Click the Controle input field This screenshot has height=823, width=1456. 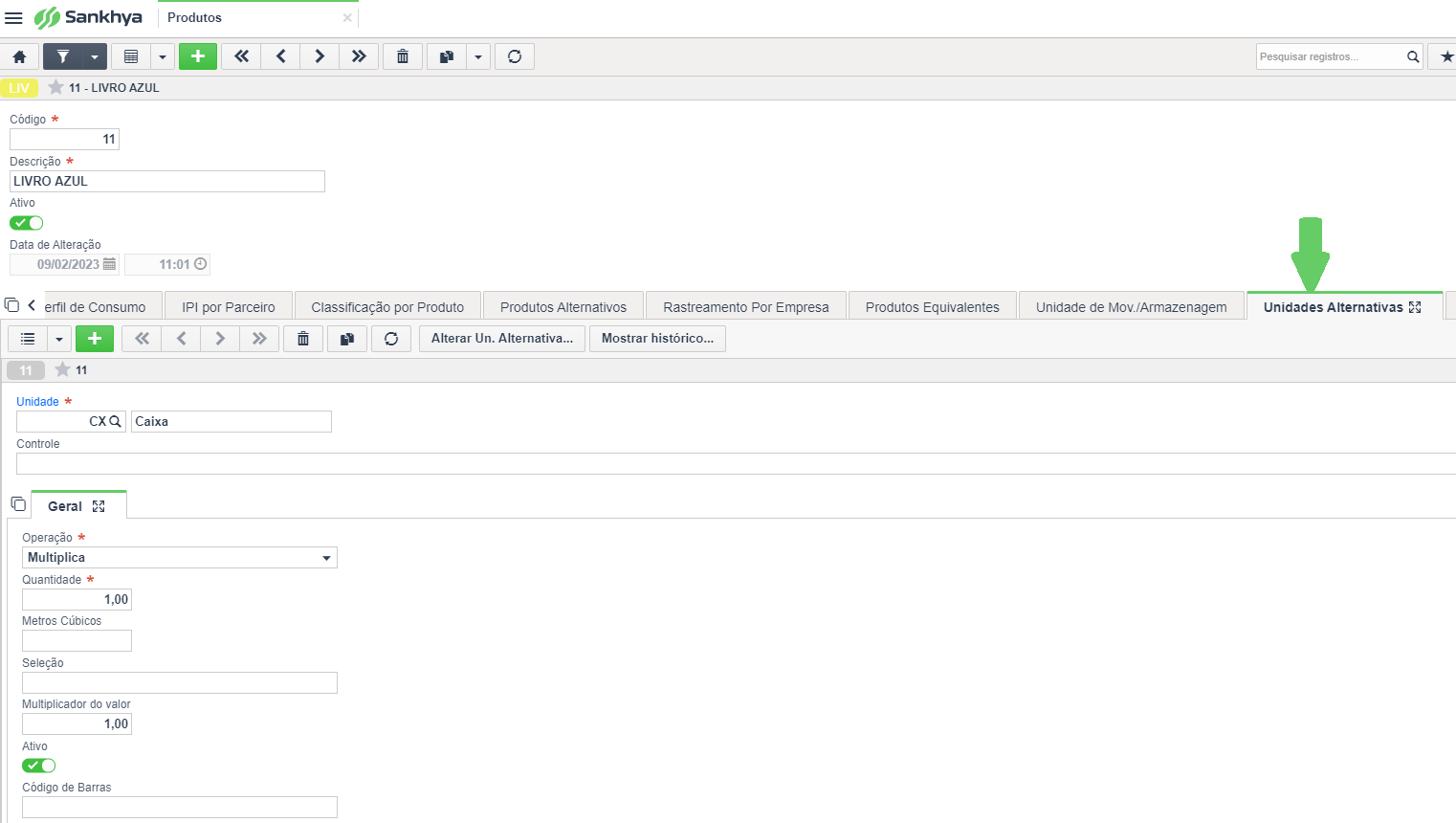pos(736,464)
